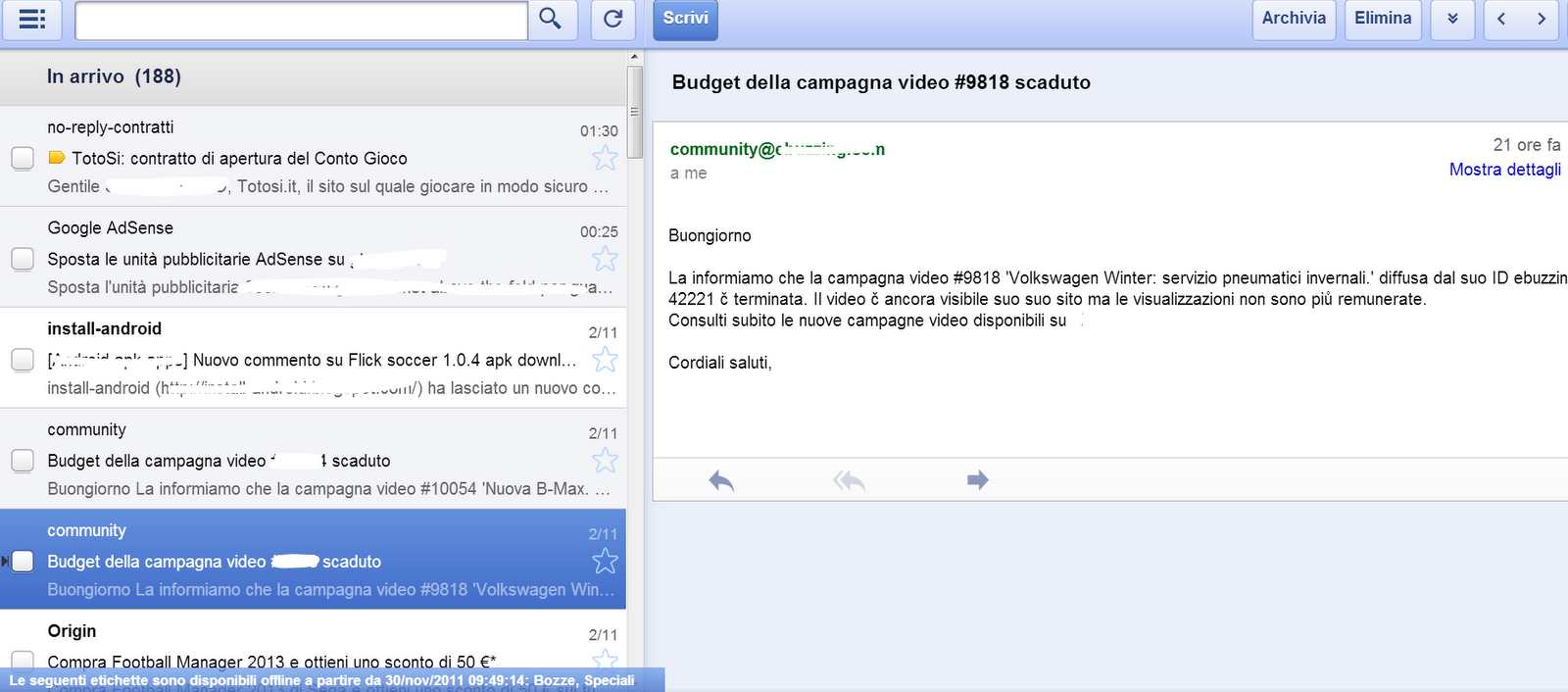Star the #10054 Nuova B-Max community email
The width and height of the screenshot is (1568, 692).
pos(605,461)
